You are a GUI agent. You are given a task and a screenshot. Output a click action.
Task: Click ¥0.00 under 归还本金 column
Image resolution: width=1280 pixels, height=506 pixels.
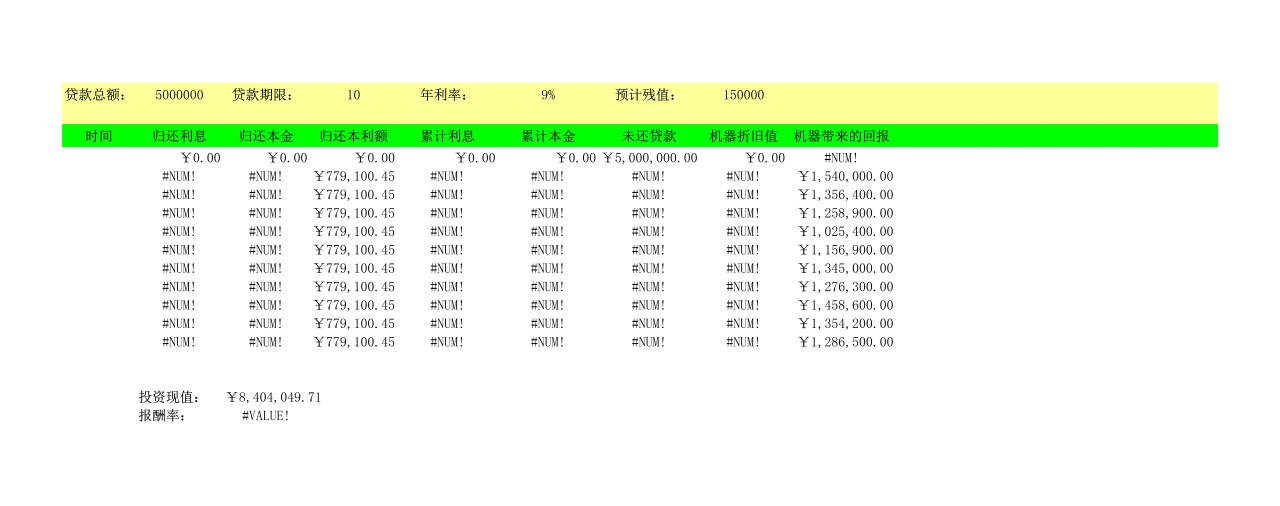pos(287,158)
